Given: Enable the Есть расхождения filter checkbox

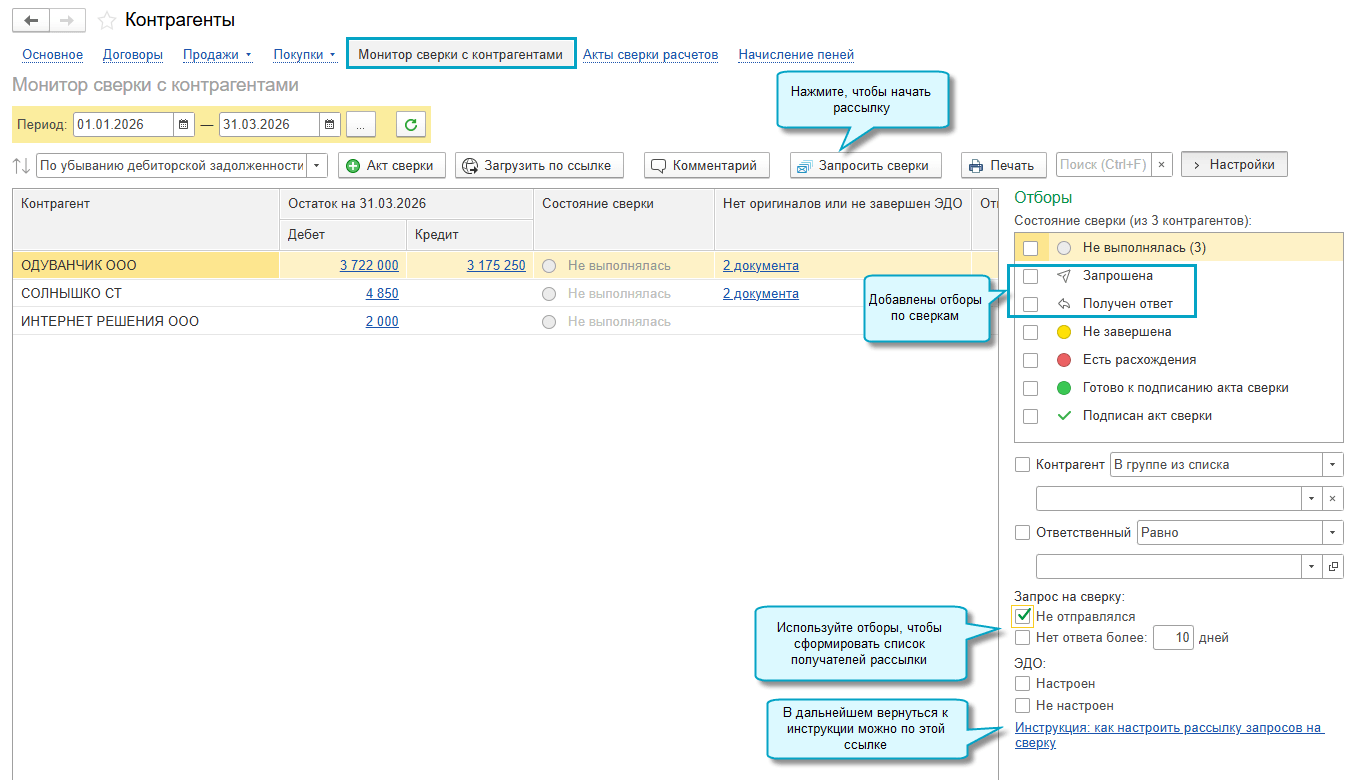Looking at the screenshot, I should coord(1031,360).
